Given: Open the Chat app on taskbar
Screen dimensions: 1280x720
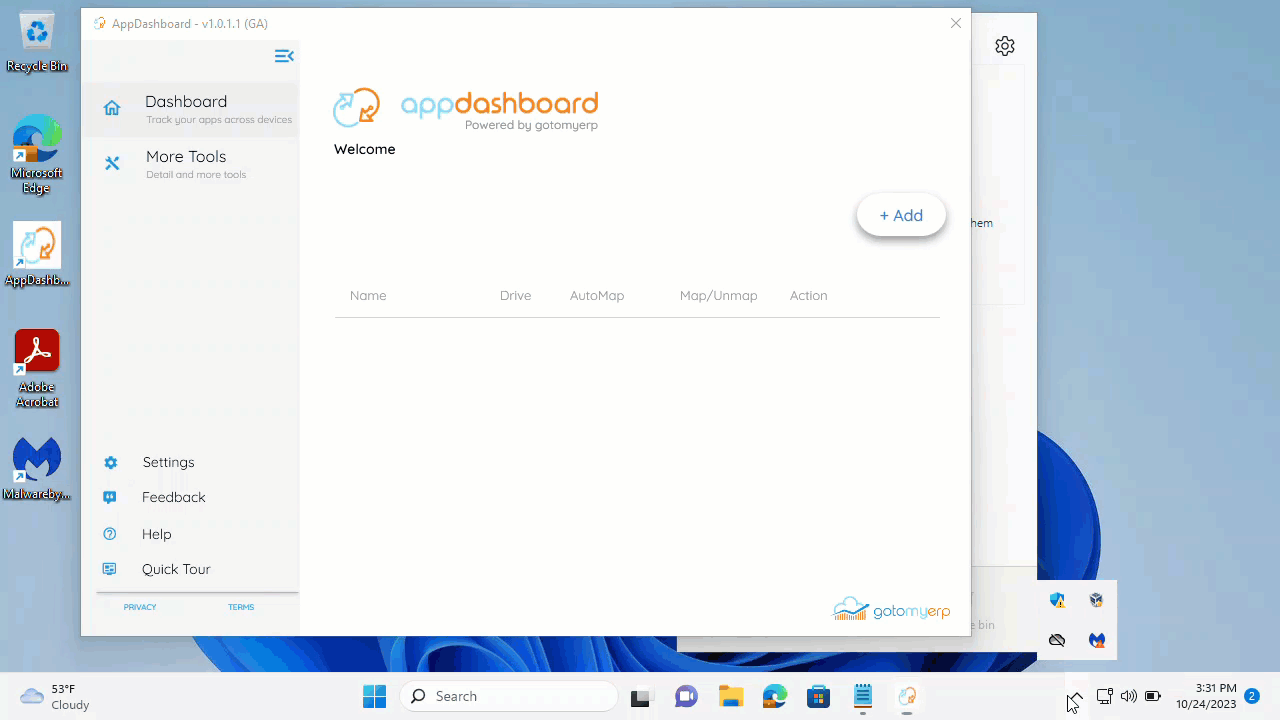Looking at the screenshot, I should click(686, 697).
